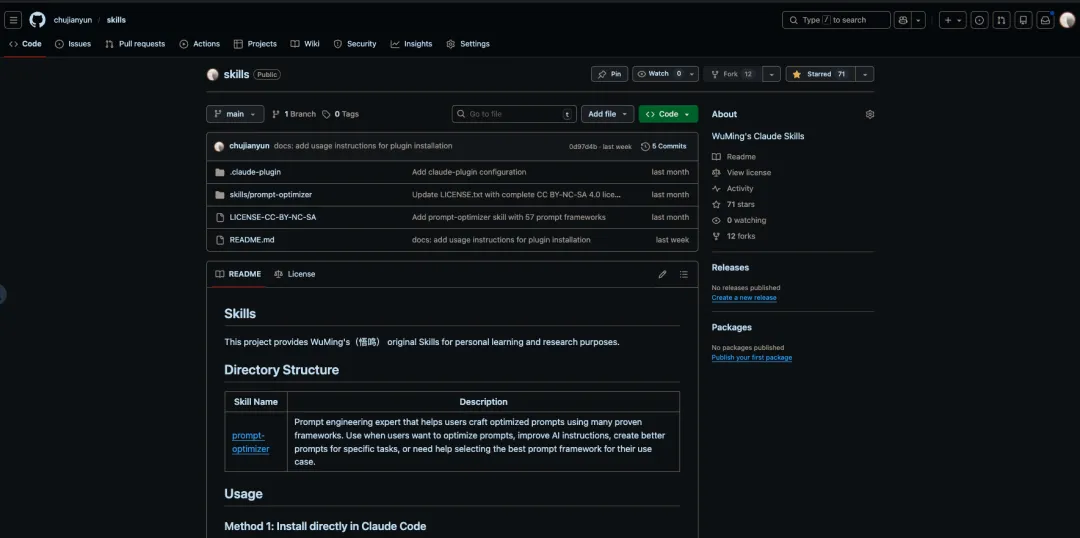
Task: Open the hamburger navigation menu
Action: pyautogui.click(x=13, y=20)
